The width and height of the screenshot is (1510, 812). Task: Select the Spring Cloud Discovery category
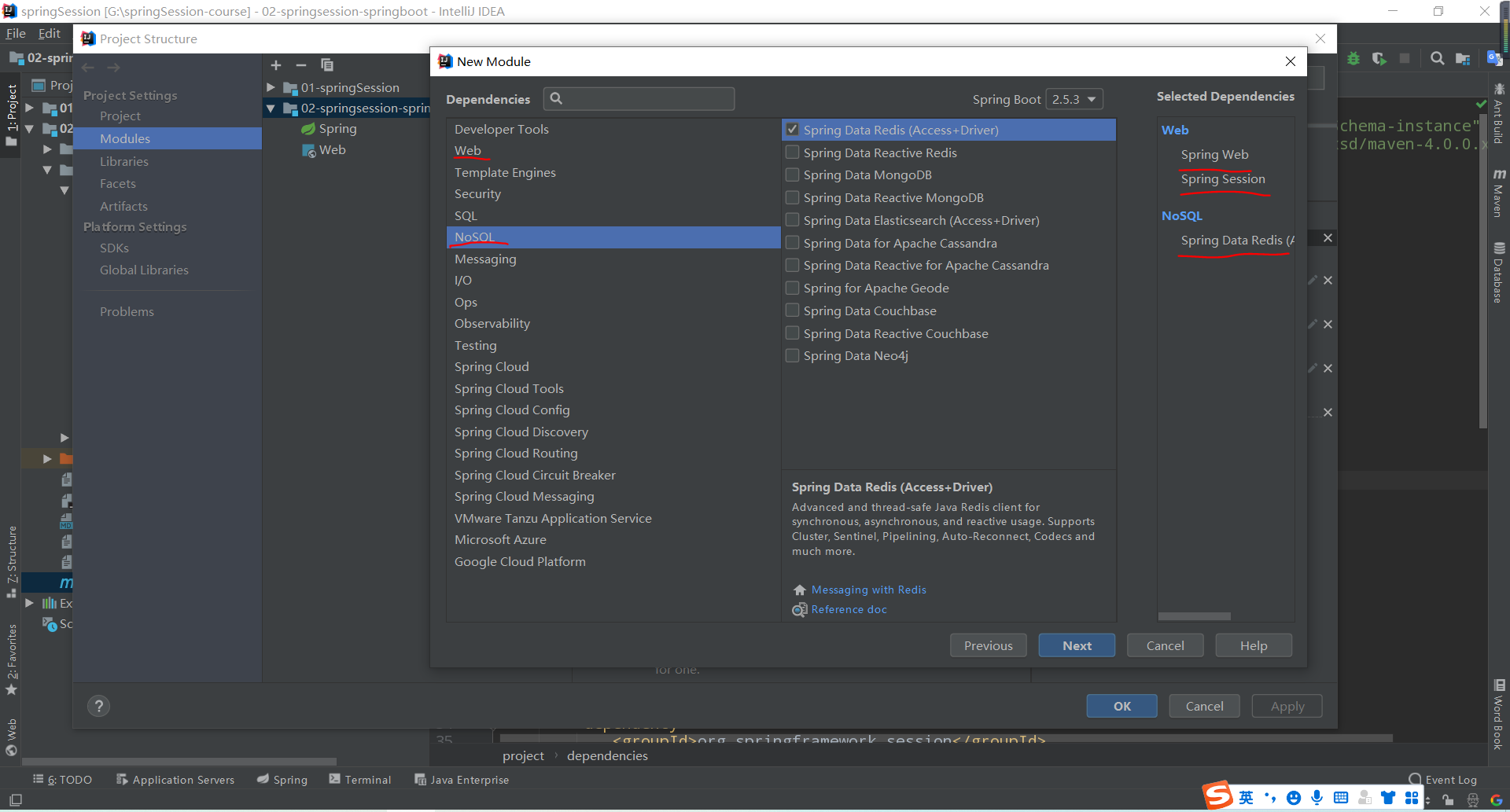coord(521,432)
